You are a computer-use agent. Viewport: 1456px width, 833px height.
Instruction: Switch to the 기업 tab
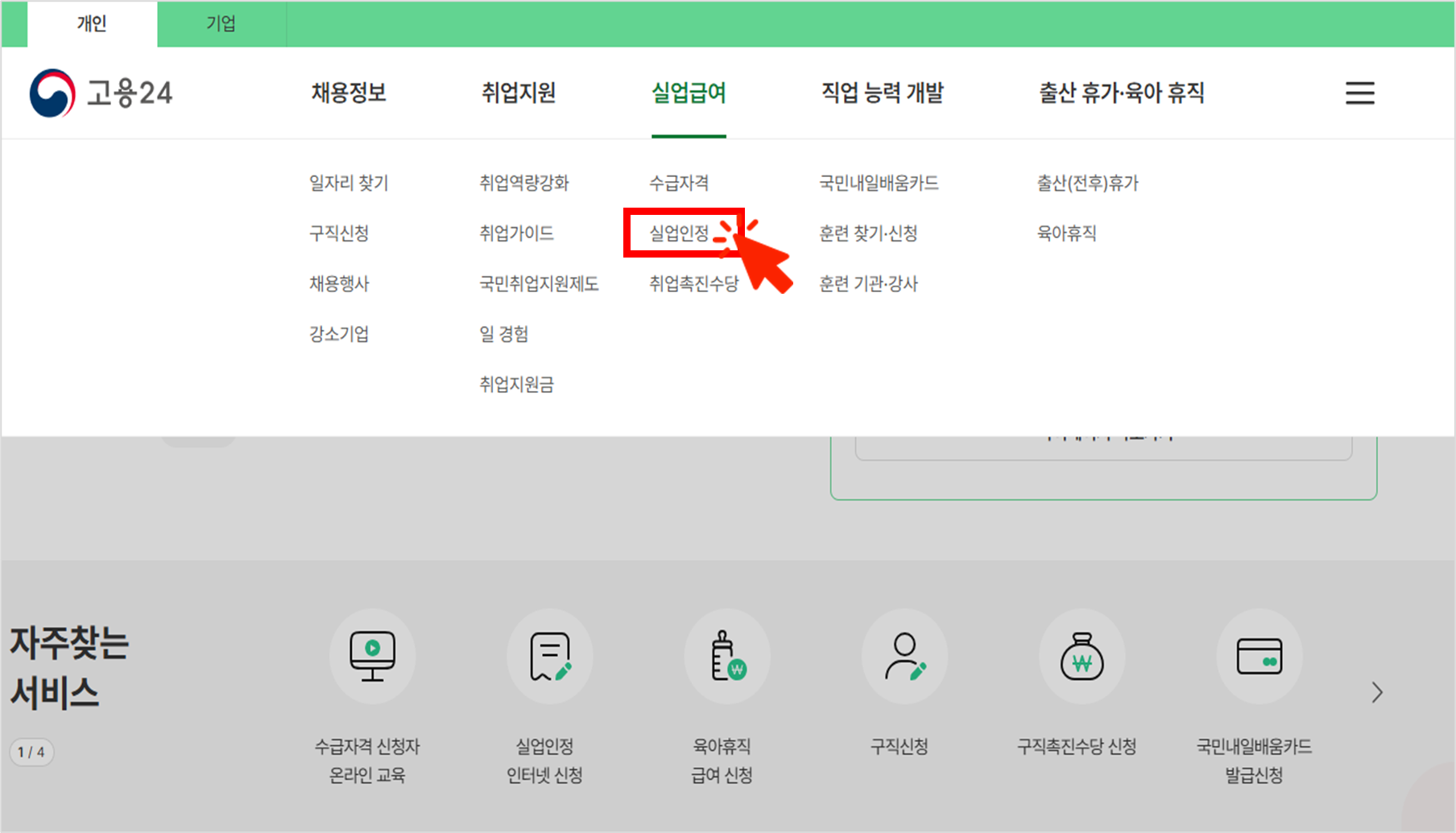[221, 23]
